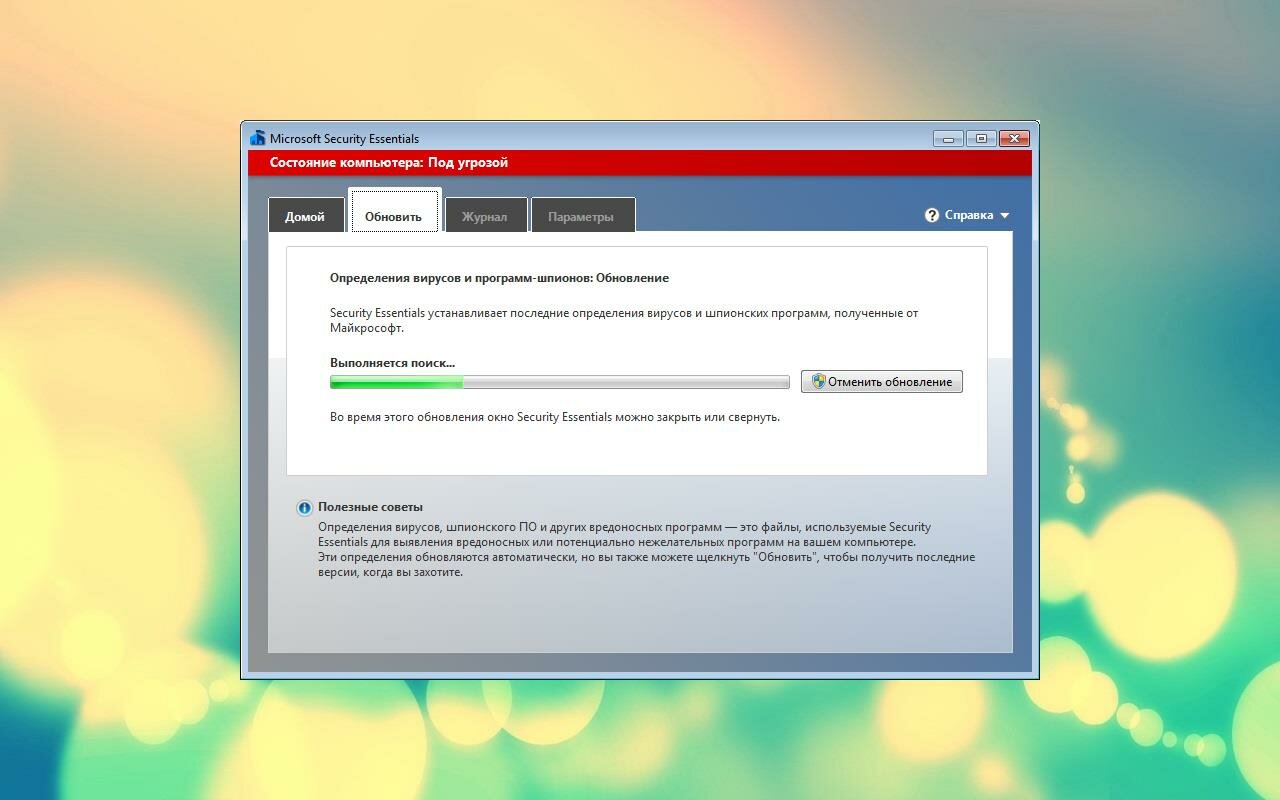The image size is (1280, 800).
Task: Maximize the Security Essentials window
Action: tap(981, 138)
